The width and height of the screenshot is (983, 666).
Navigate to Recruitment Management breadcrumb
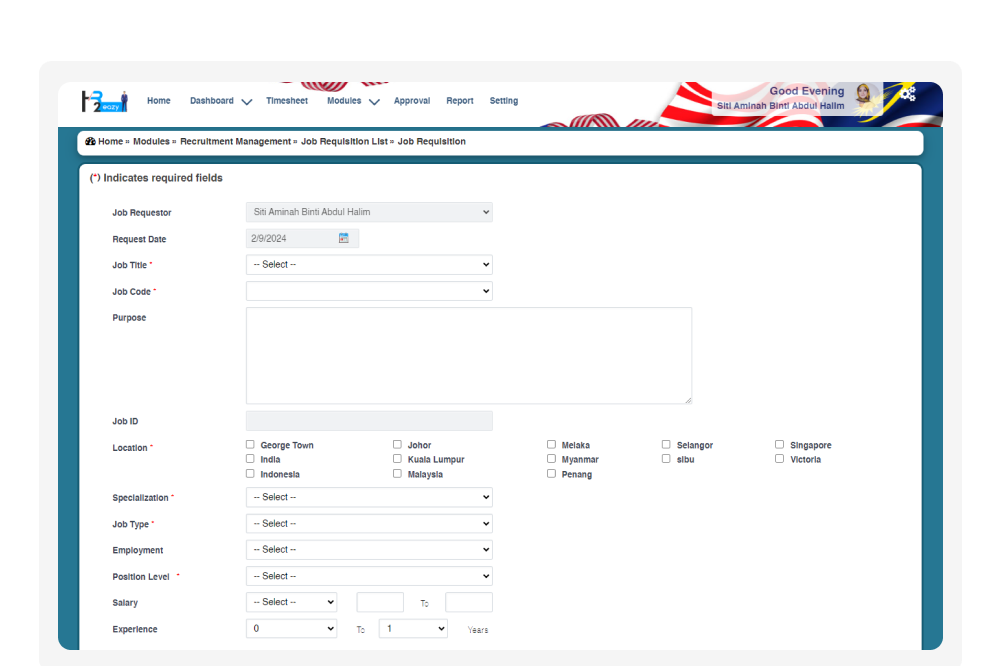click(x=235, y=142)
